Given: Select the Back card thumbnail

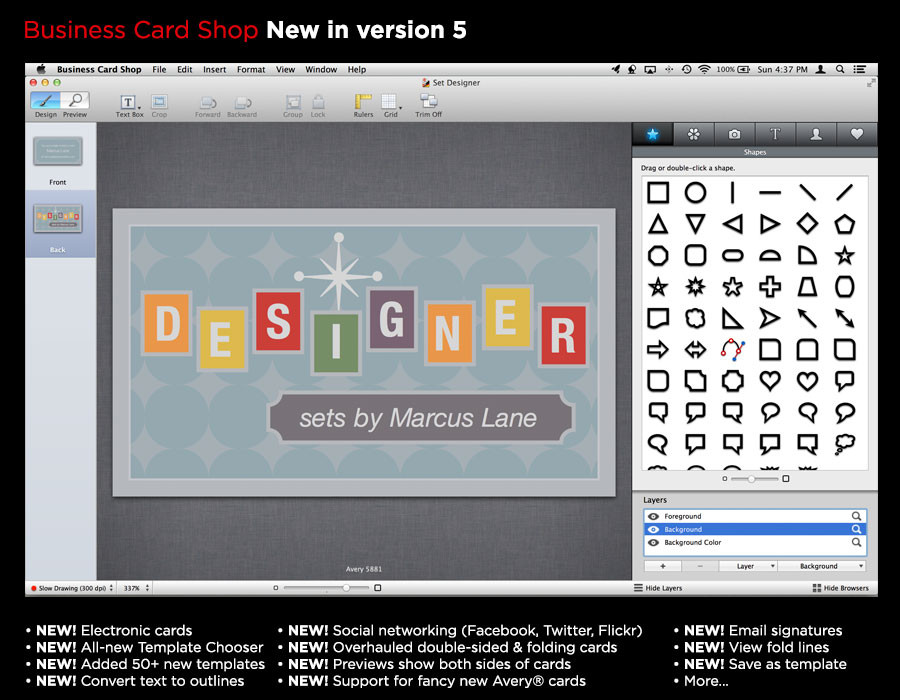Looking at the screenshot, I should pyautogui.click(x=57, y=219).
